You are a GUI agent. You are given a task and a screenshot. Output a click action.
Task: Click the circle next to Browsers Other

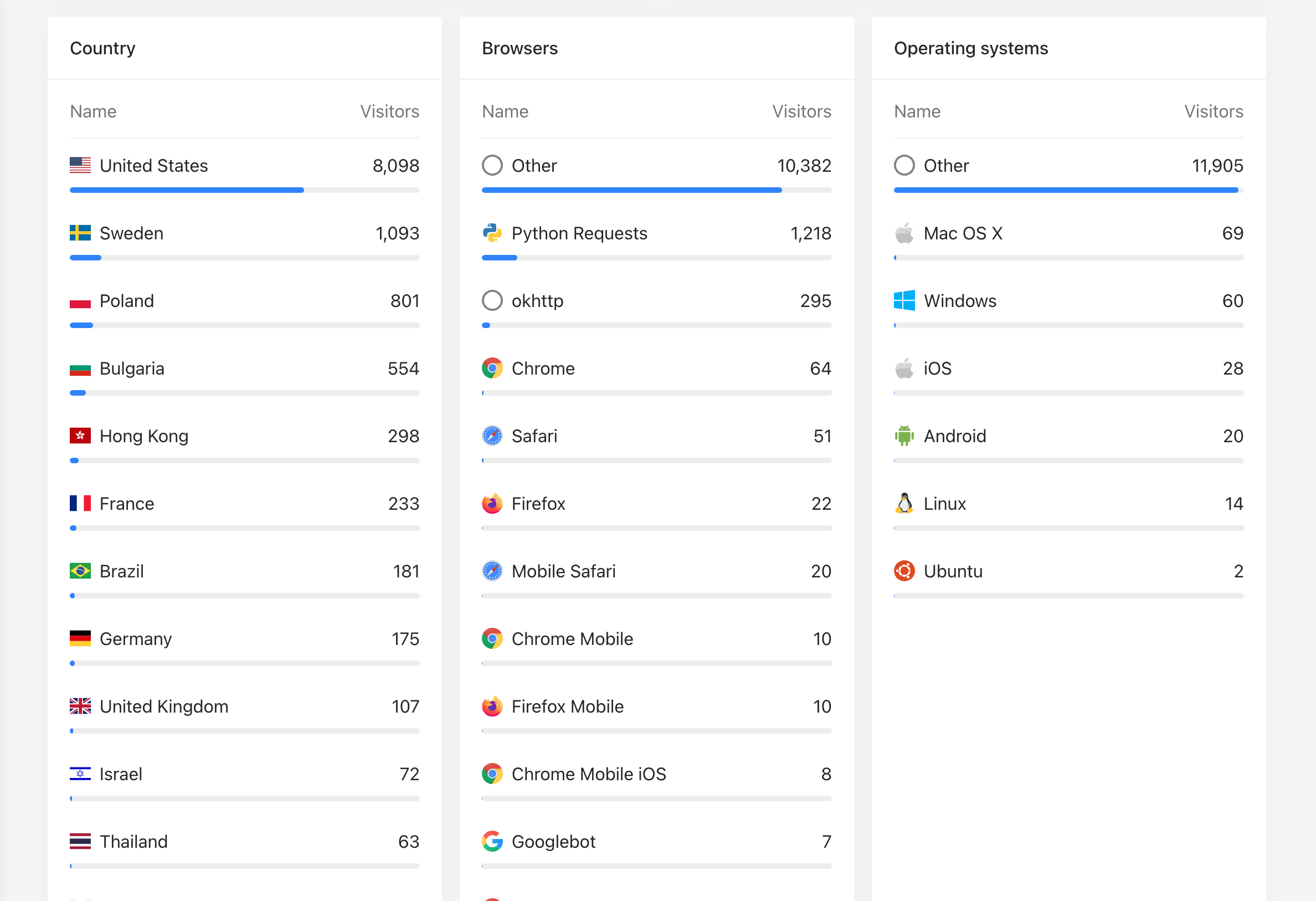coord(492,166)
